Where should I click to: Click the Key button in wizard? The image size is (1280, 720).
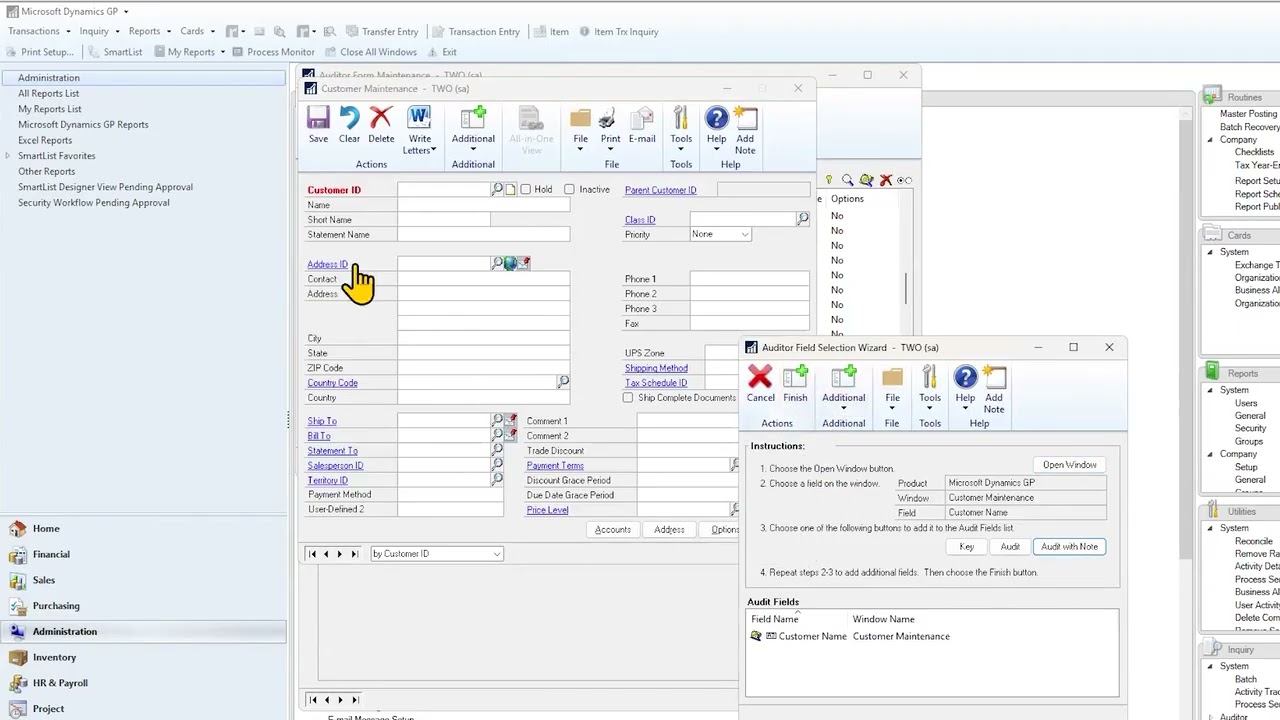(x=967, y=547)
